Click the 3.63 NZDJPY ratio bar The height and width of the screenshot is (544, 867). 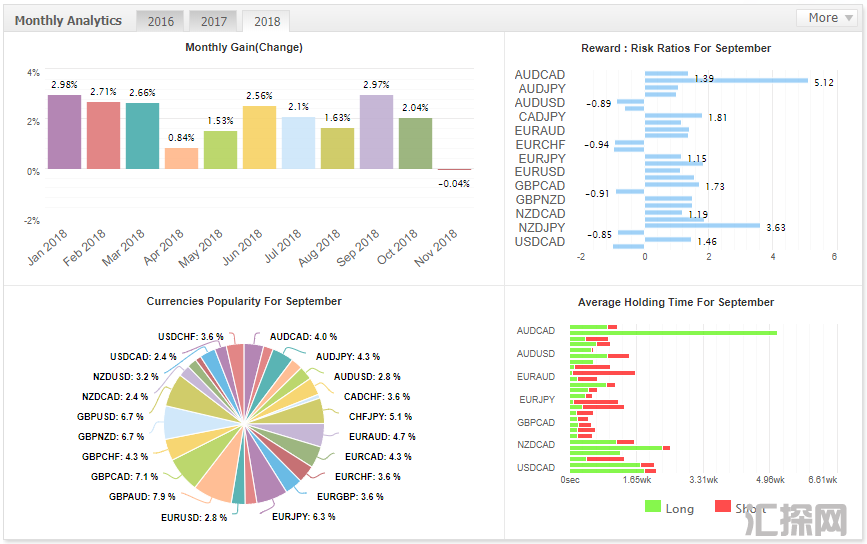click(702, 226)
